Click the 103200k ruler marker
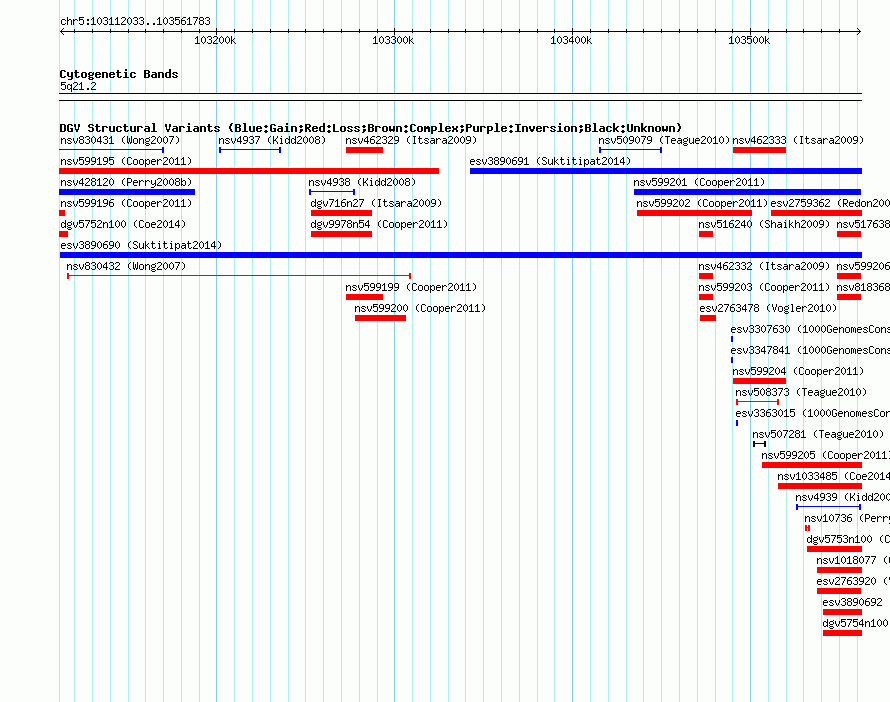Viewport: 890px width, 702px height. [215, 40]
